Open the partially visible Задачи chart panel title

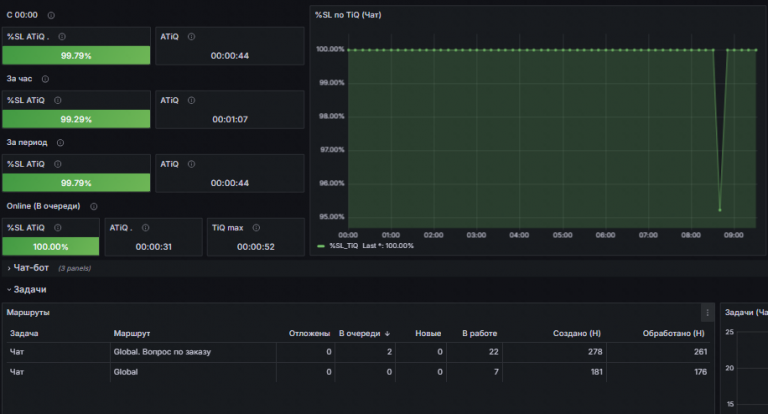pos(745,313)
